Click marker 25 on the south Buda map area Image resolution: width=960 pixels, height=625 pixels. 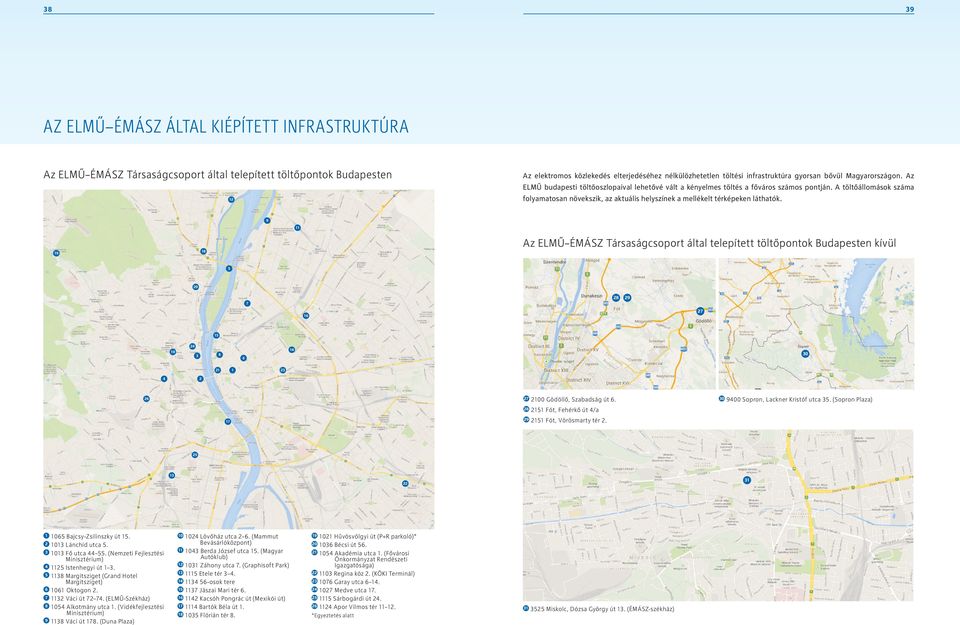click(195, 455)
